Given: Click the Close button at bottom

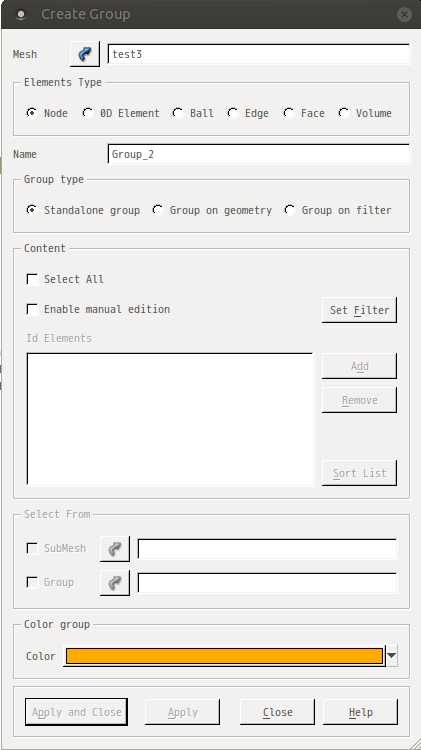Looking at the screenshot, I should pyautogui.click(x=277, y=712).
